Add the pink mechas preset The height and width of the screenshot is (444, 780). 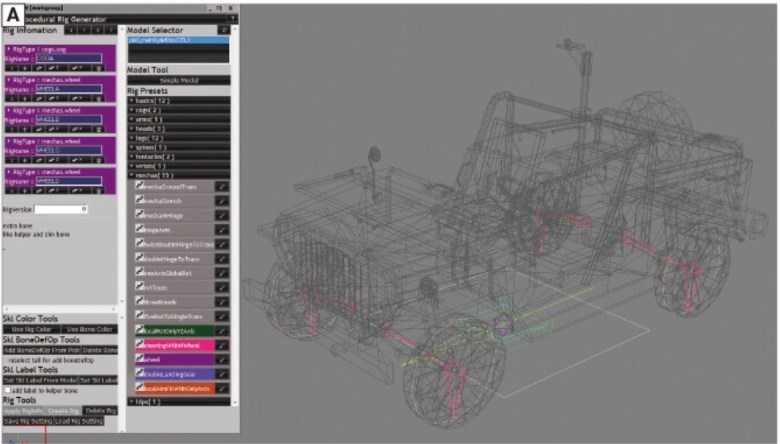(175, 345)
